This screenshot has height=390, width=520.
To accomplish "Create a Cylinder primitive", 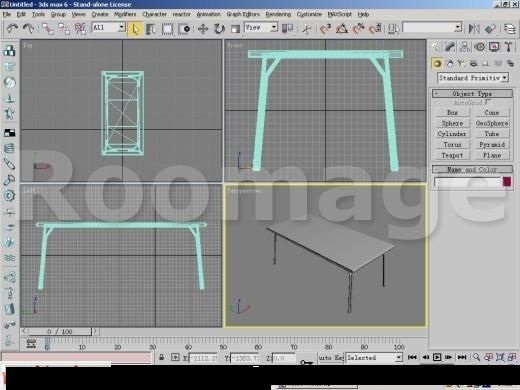I will click(452, 134).
